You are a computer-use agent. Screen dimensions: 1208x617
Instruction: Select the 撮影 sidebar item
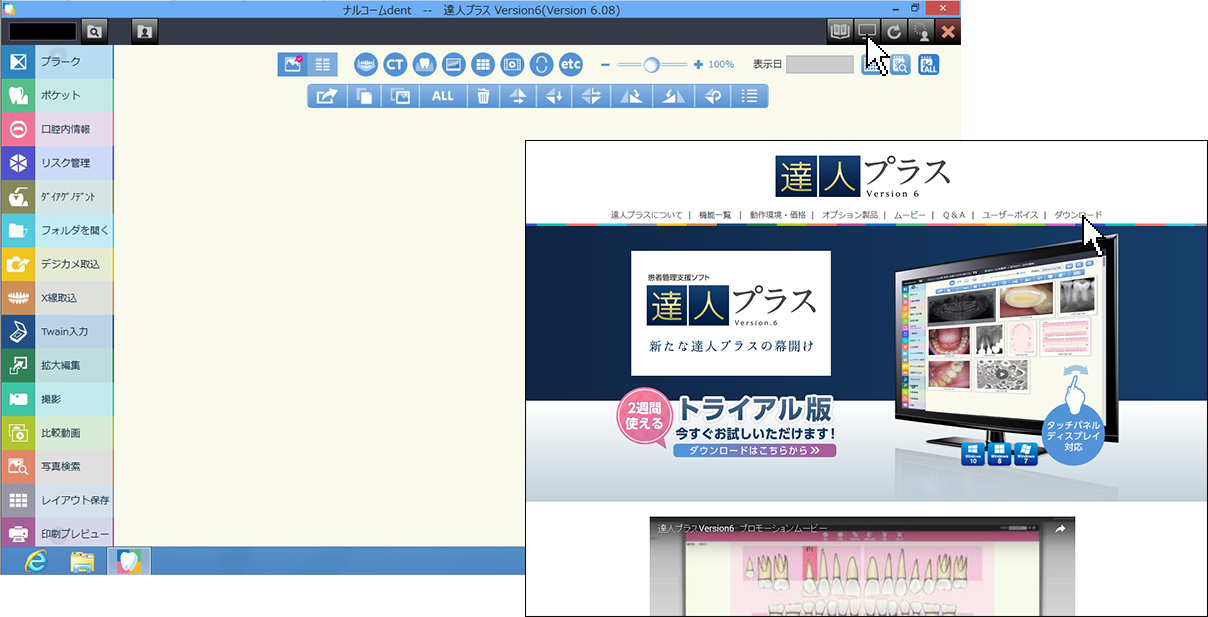57,399
